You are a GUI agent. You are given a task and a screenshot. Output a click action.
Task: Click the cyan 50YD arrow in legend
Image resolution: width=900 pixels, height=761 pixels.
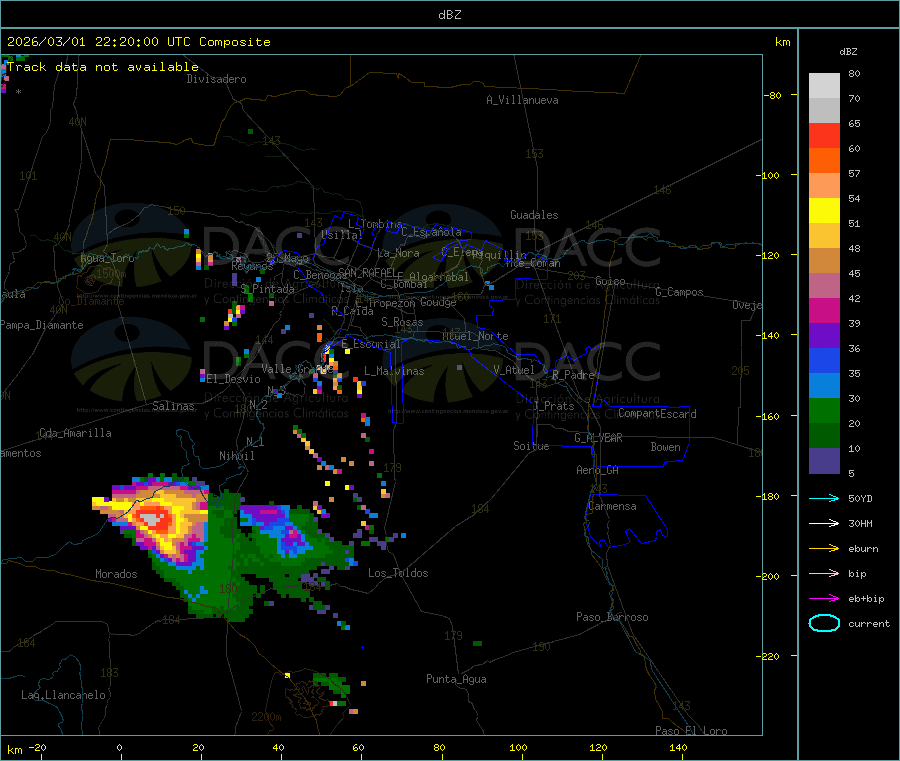[824, 498]
